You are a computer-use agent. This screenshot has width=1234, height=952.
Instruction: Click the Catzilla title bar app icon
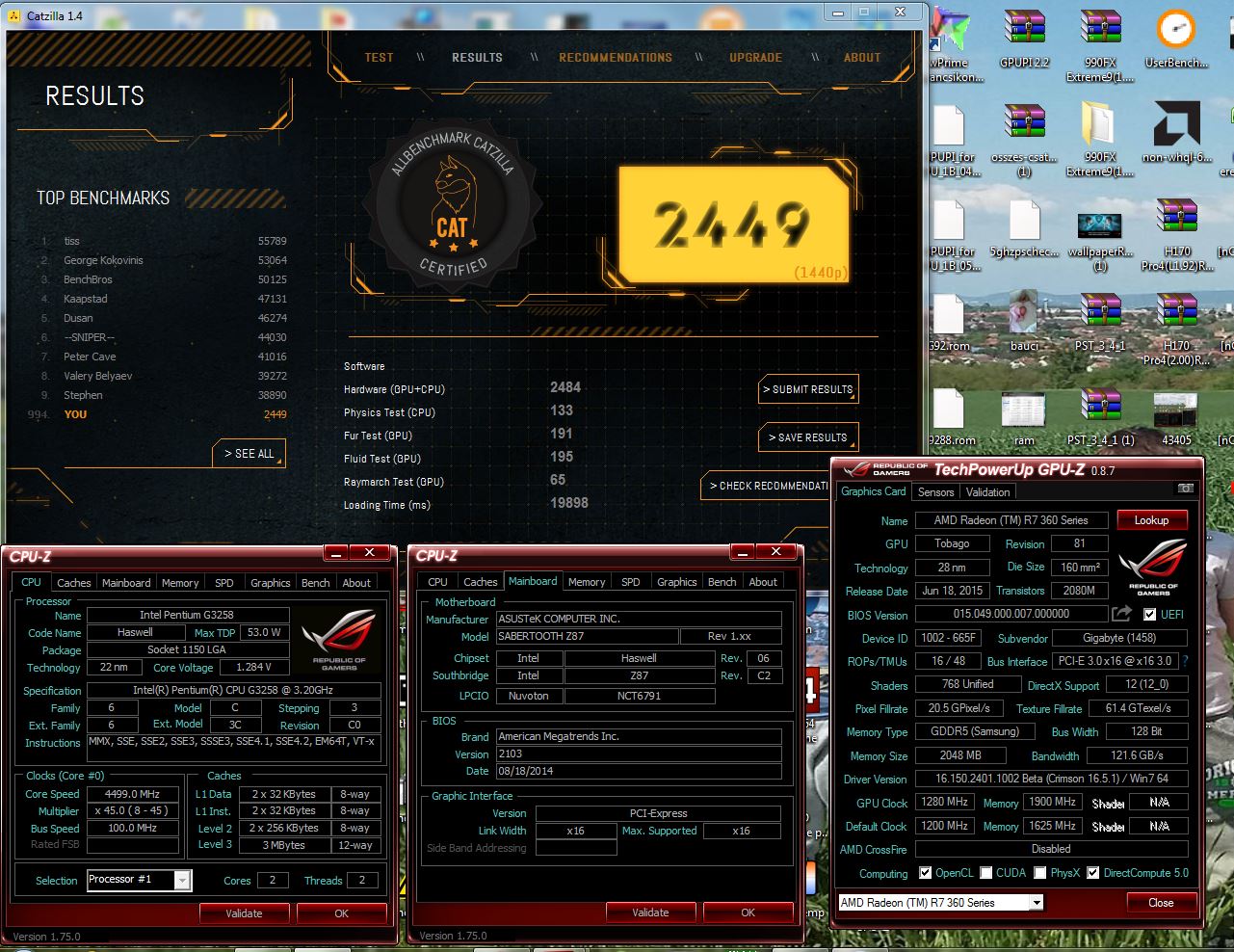click(13, 15)
